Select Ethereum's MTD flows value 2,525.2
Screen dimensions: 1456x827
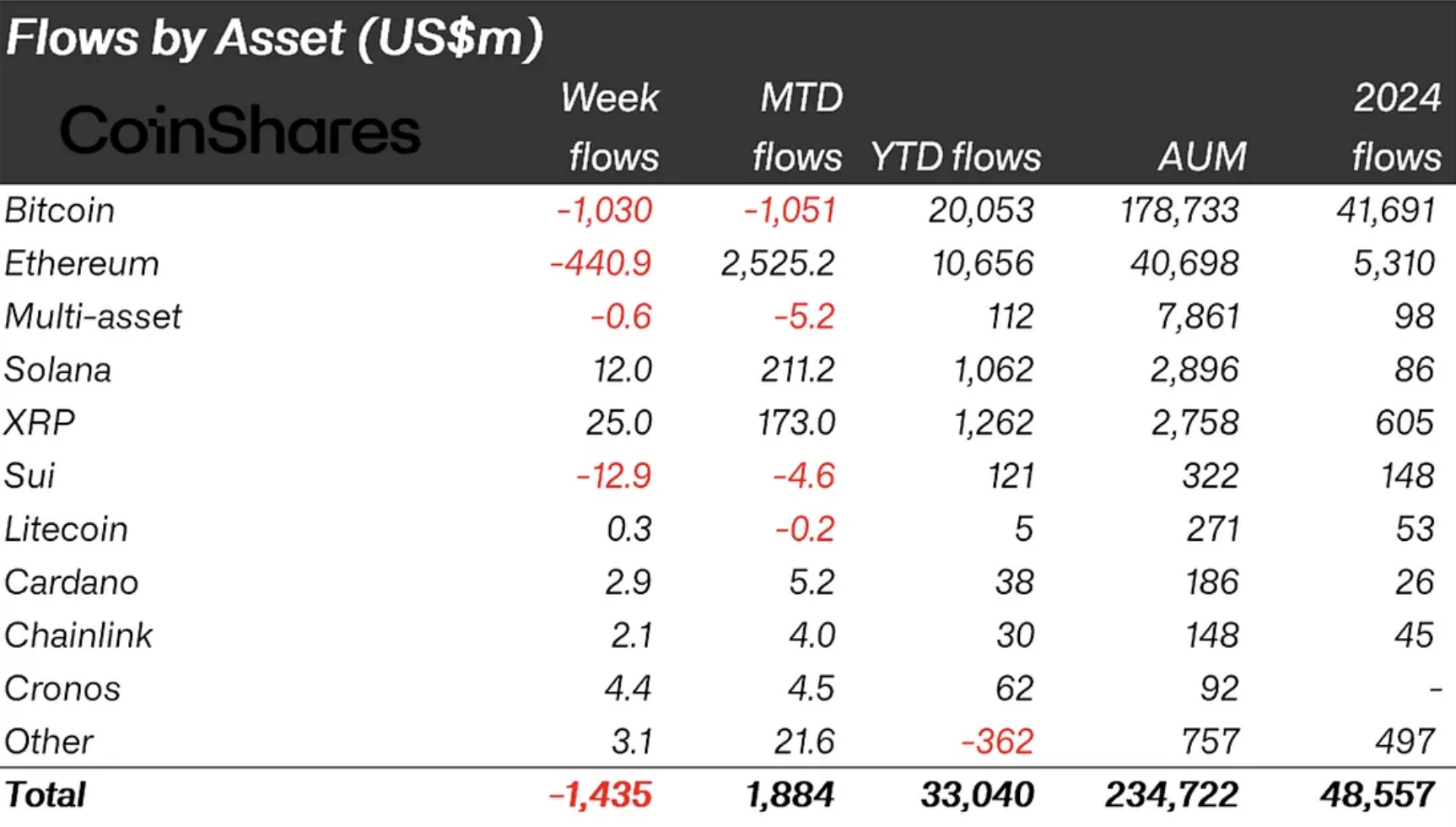(778, 264)
